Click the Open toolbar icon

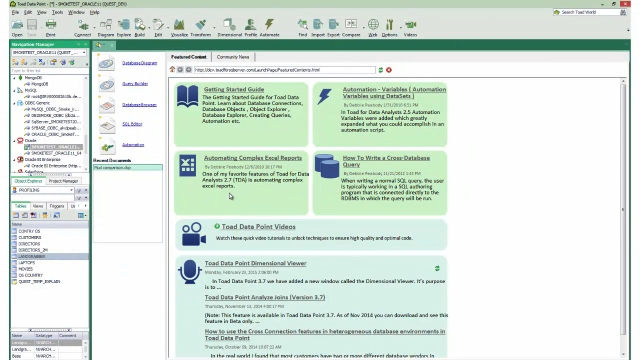coord(17,25)
